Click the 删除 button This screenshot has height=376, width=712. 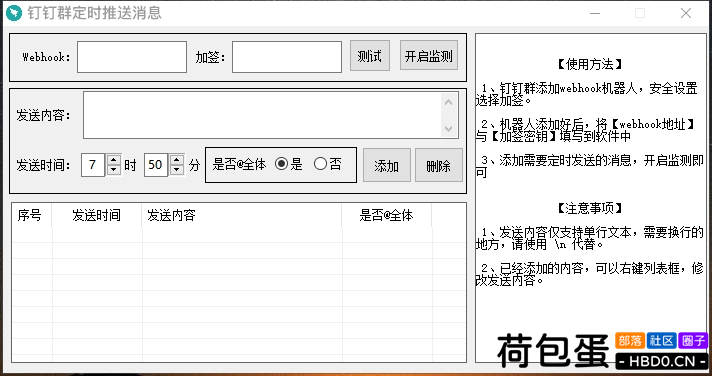coord(439,165)
